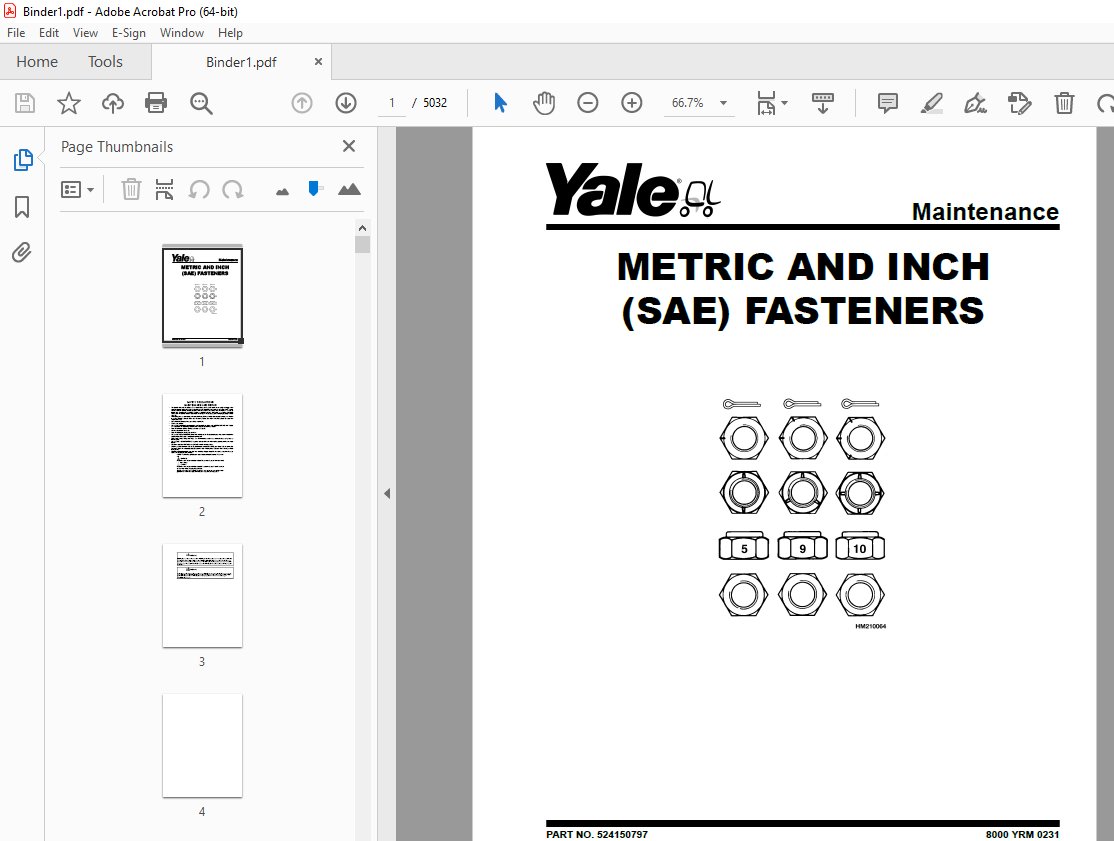The image size is (1114, 841).
Task: Open the Bookmarks pane icon
Action: coord(22,207)
